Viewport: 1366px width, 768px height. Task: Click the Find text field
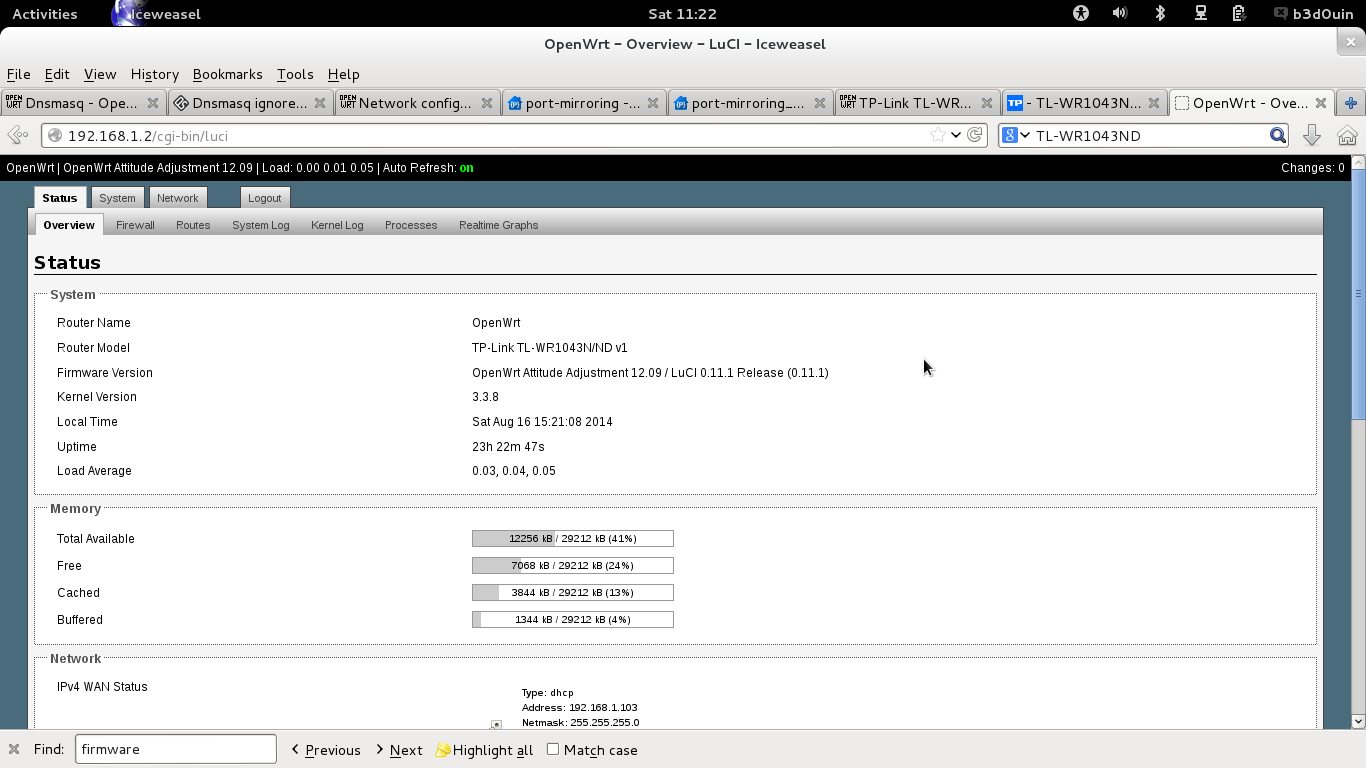176,749
